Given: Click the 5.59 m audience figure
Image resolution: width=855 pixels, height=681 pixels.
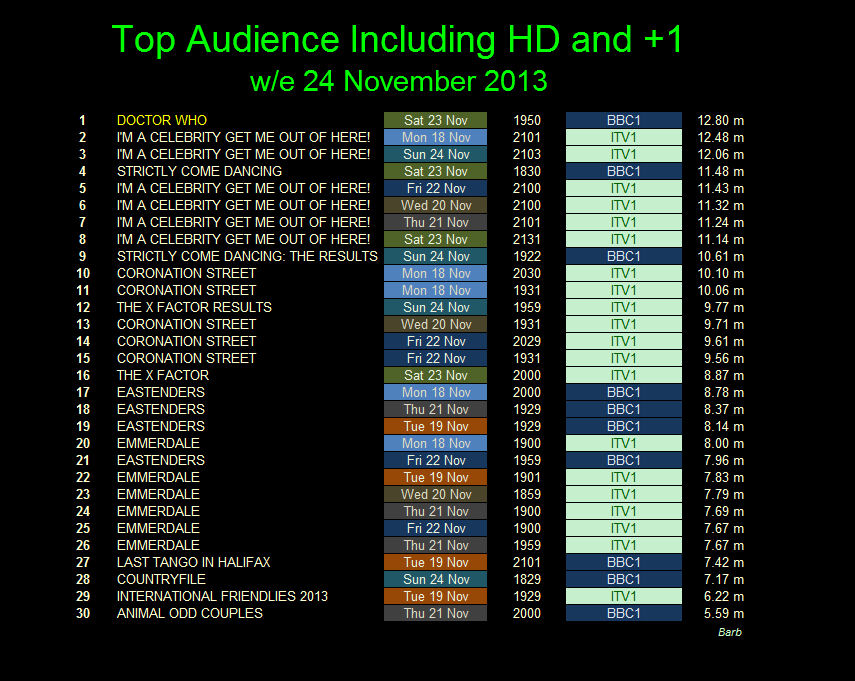Looking at the screenshot, I should (x=720, y=613).
